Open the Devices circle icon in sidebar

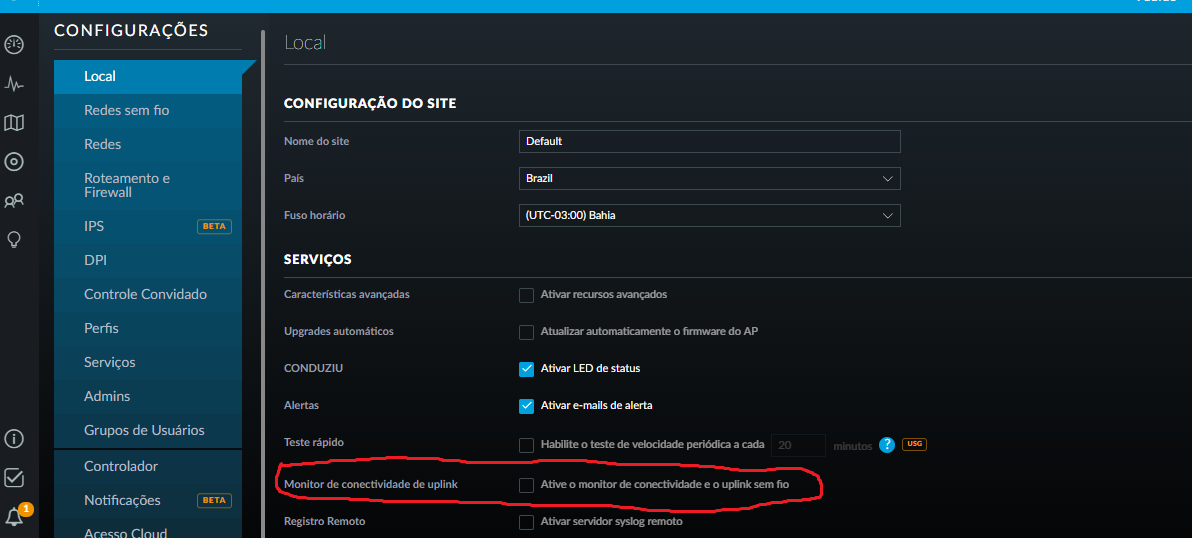click(x=14, y=162)
